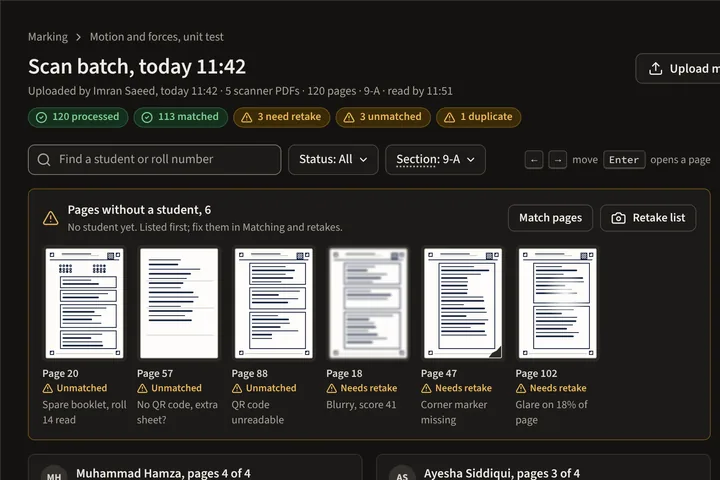This screenshot has height=480, width=720.
Task: Click Ayesha Siddiqui, pages 3 of 4
Action: (502, 473)
